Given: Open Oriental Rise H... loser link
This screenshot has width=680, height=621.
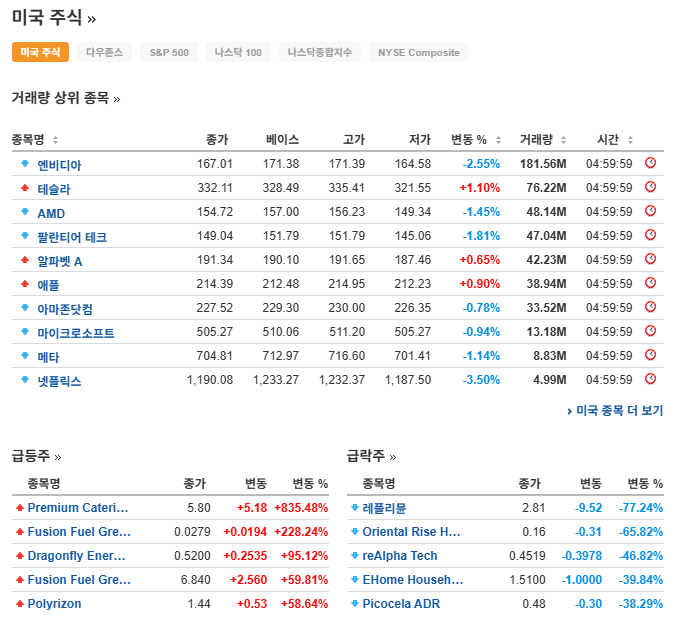Looking at the screenshot, I should (412, 532).
